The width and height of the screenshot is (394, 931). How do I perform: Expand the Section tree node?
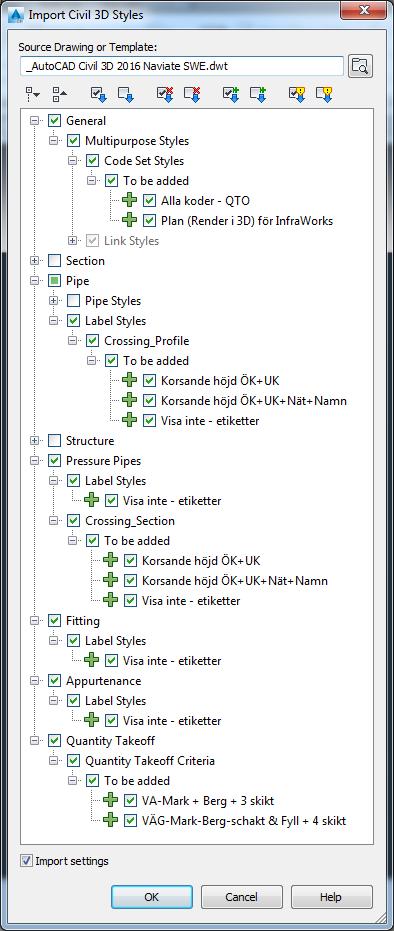coord(36,261)
